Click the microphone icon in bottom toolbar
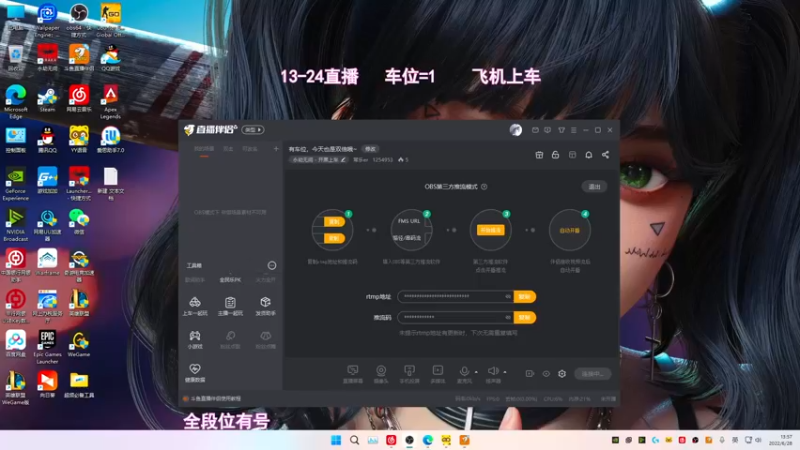This screenshot has height=450, width=800. 464,371
